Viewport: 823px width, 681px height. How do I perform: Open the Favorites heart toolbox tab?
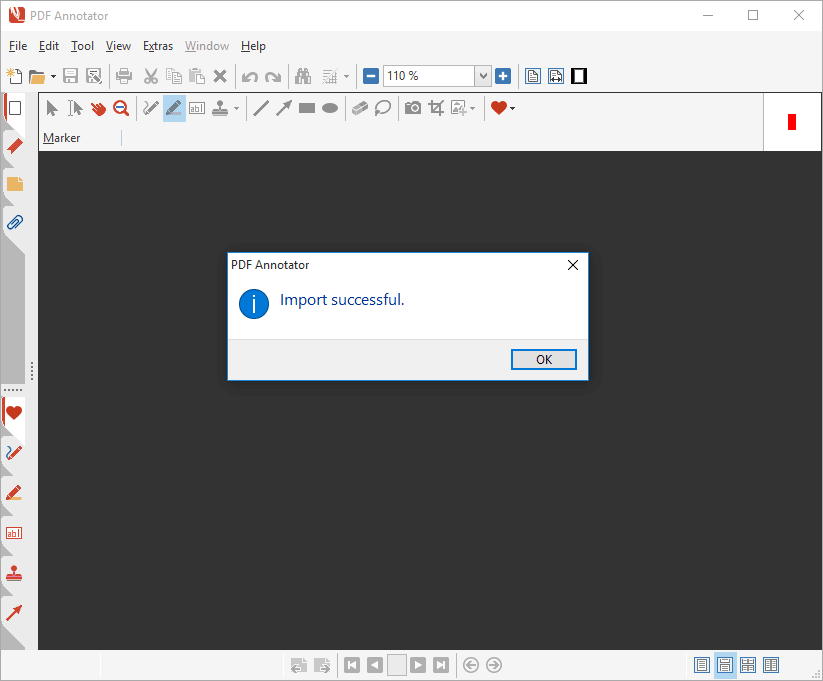14,413
